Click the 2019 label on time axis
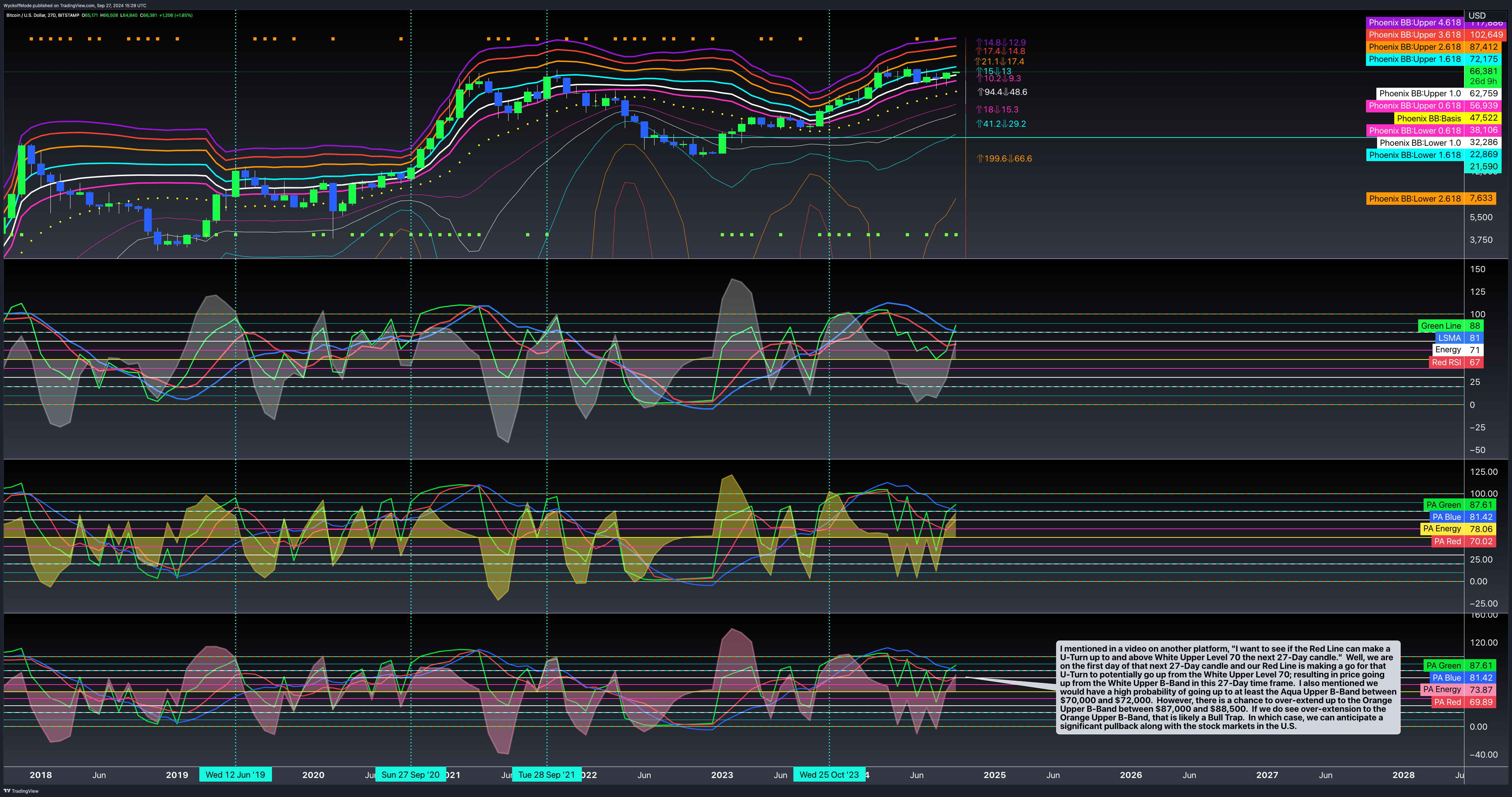The width and height of the screenshot is (1512, 797). [x=177, y=775]
